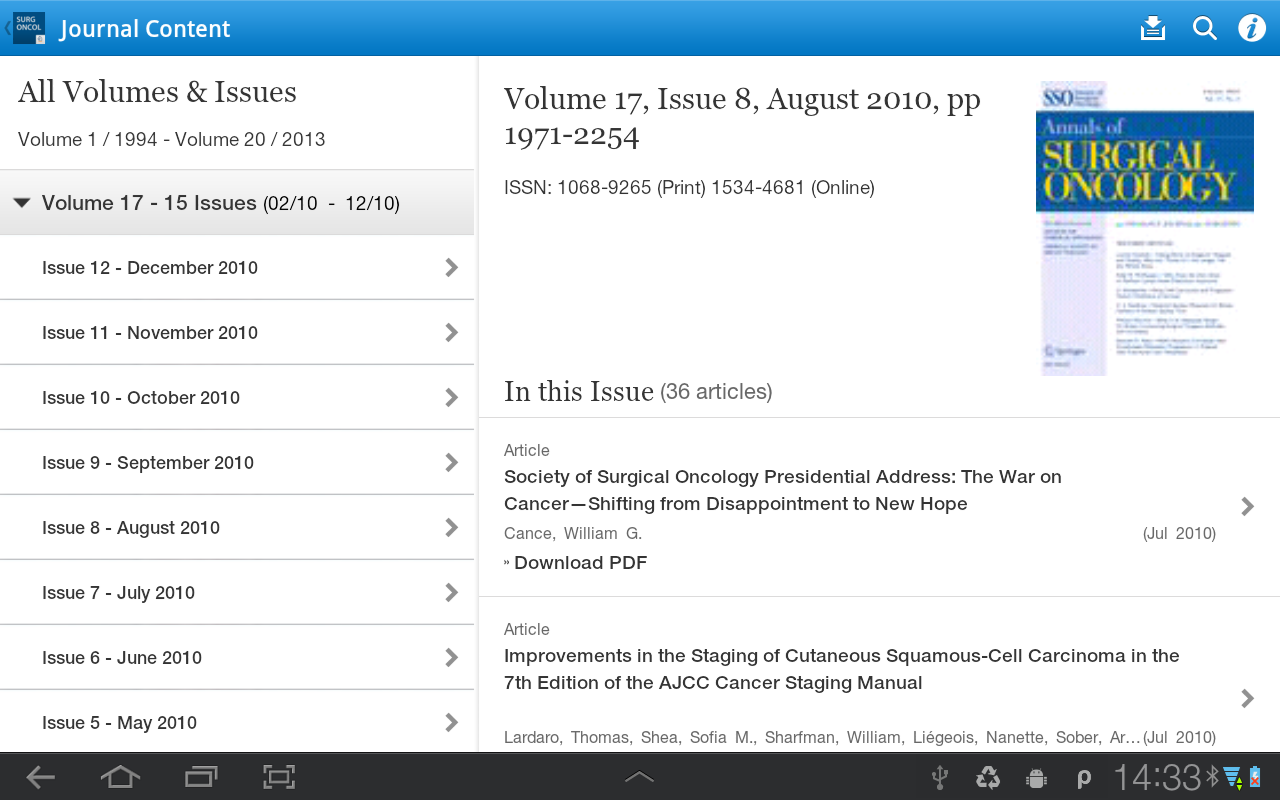Tap the USB status icon
1280x800 pixels.
tap(940, 777)
